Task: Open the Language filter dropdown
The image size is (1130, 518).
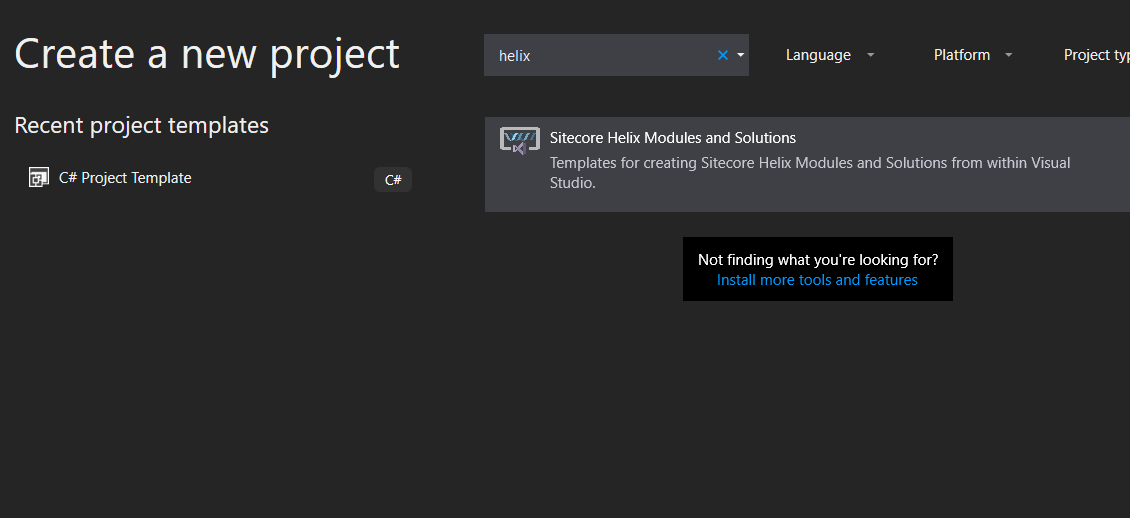Action: (829, 55)
